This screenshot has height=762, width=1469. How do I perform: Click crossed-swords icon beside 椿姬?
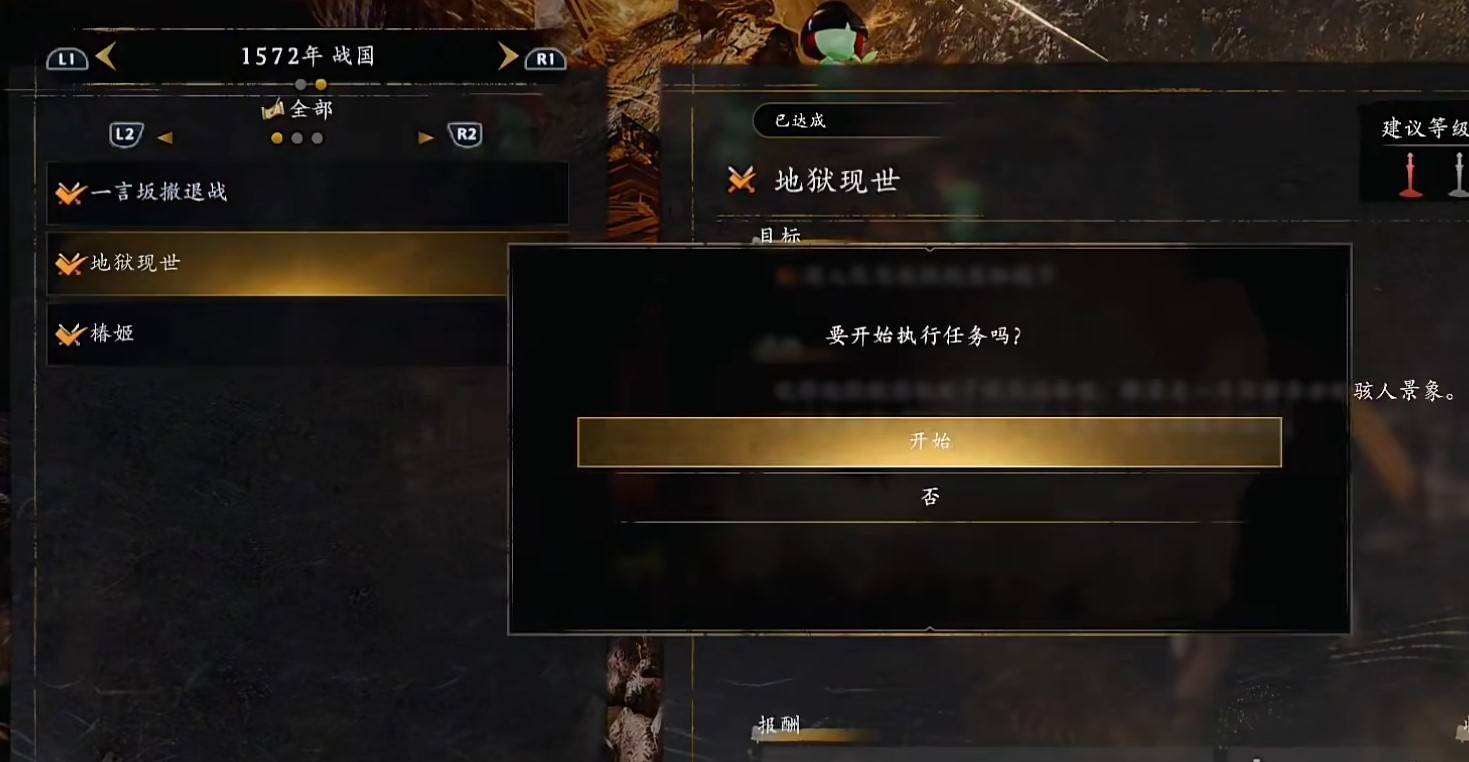coord(70,334)
